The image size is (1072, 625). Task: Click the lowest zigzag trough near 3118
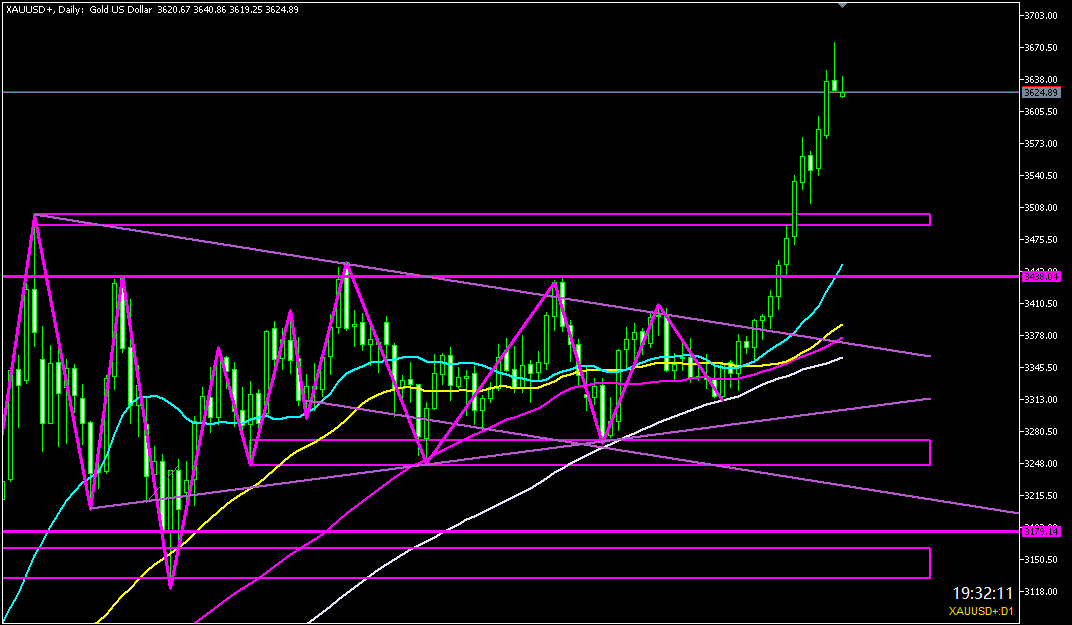point(171,588)
